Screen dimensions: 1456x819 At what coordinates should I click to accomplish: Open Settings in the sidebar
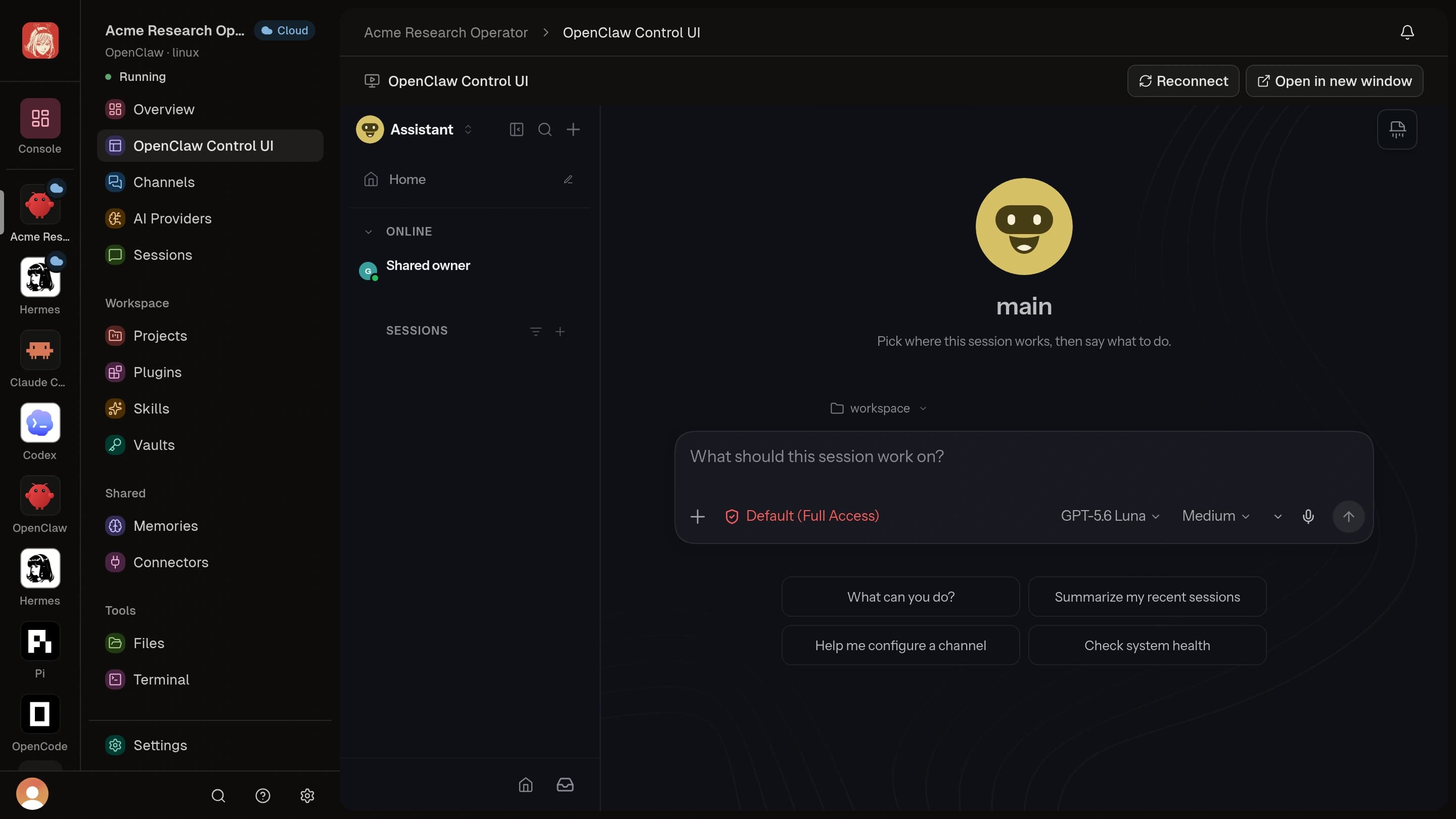tap(210, 746)
